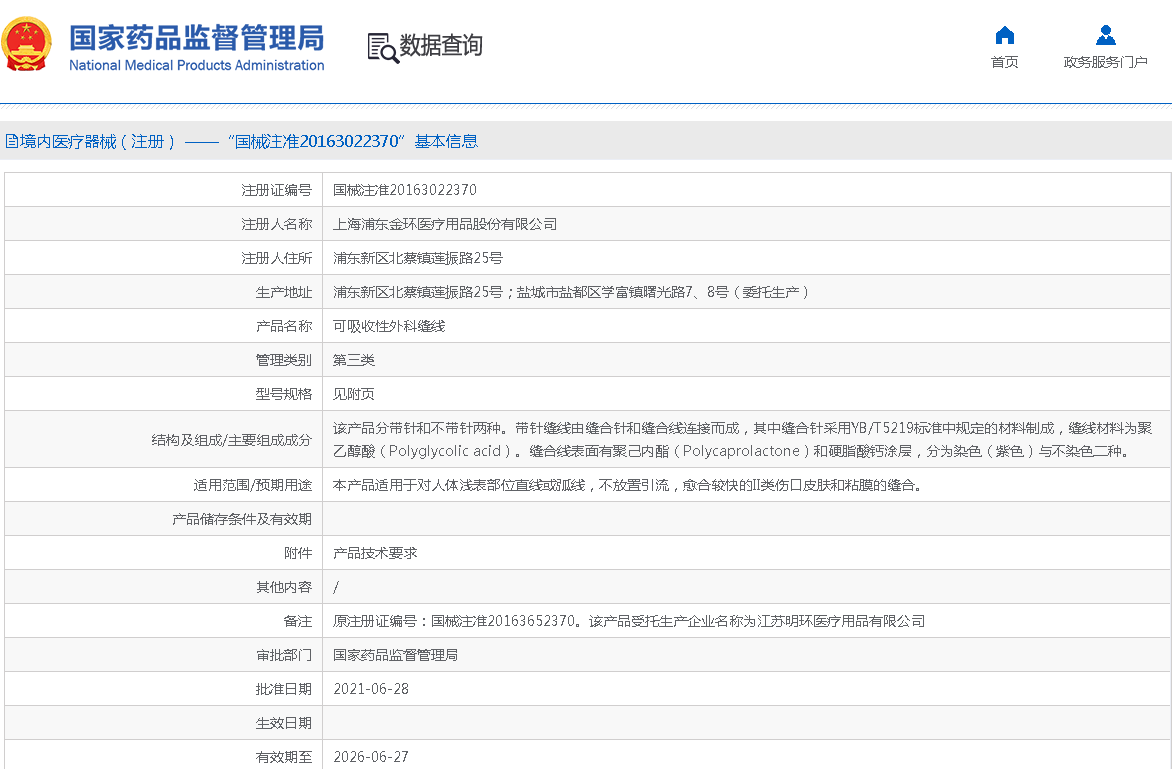Click the 第三类 management category value
1172x769 pixels.
pos(354,360)
